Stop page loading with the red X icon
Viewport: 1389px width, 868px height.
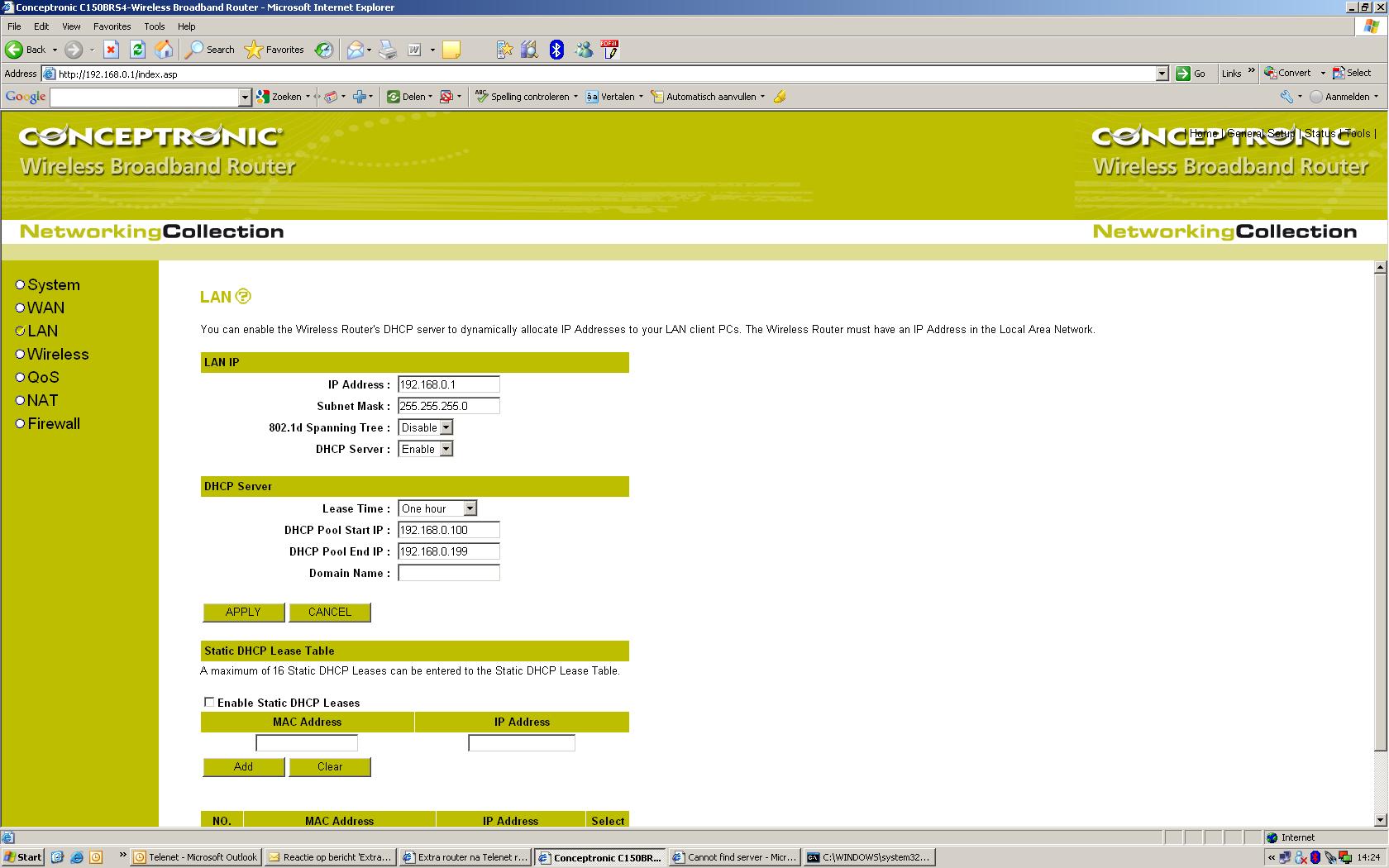112,50
